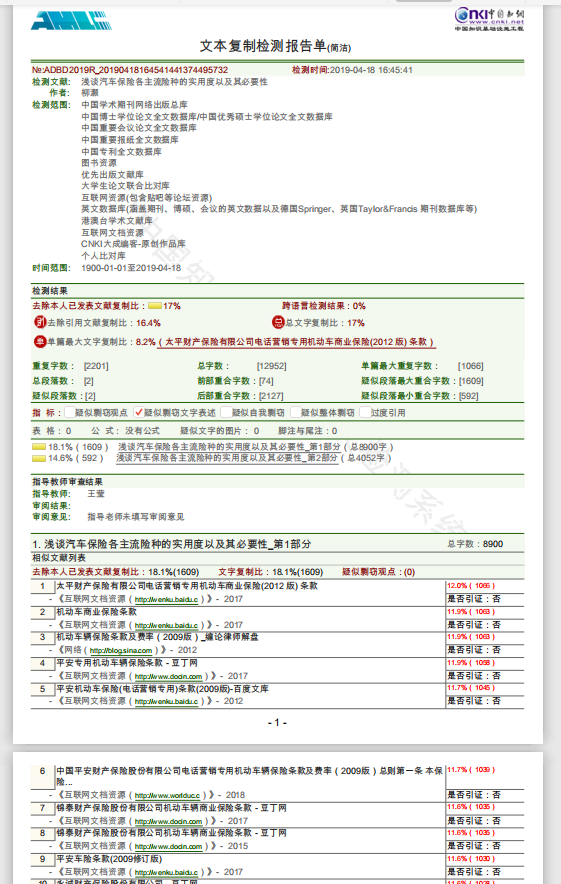This screenshot has width=561, height=884.
Task: Click row 1 title 太平财产保险有限公司电话营销
Action: click(187, 586)
